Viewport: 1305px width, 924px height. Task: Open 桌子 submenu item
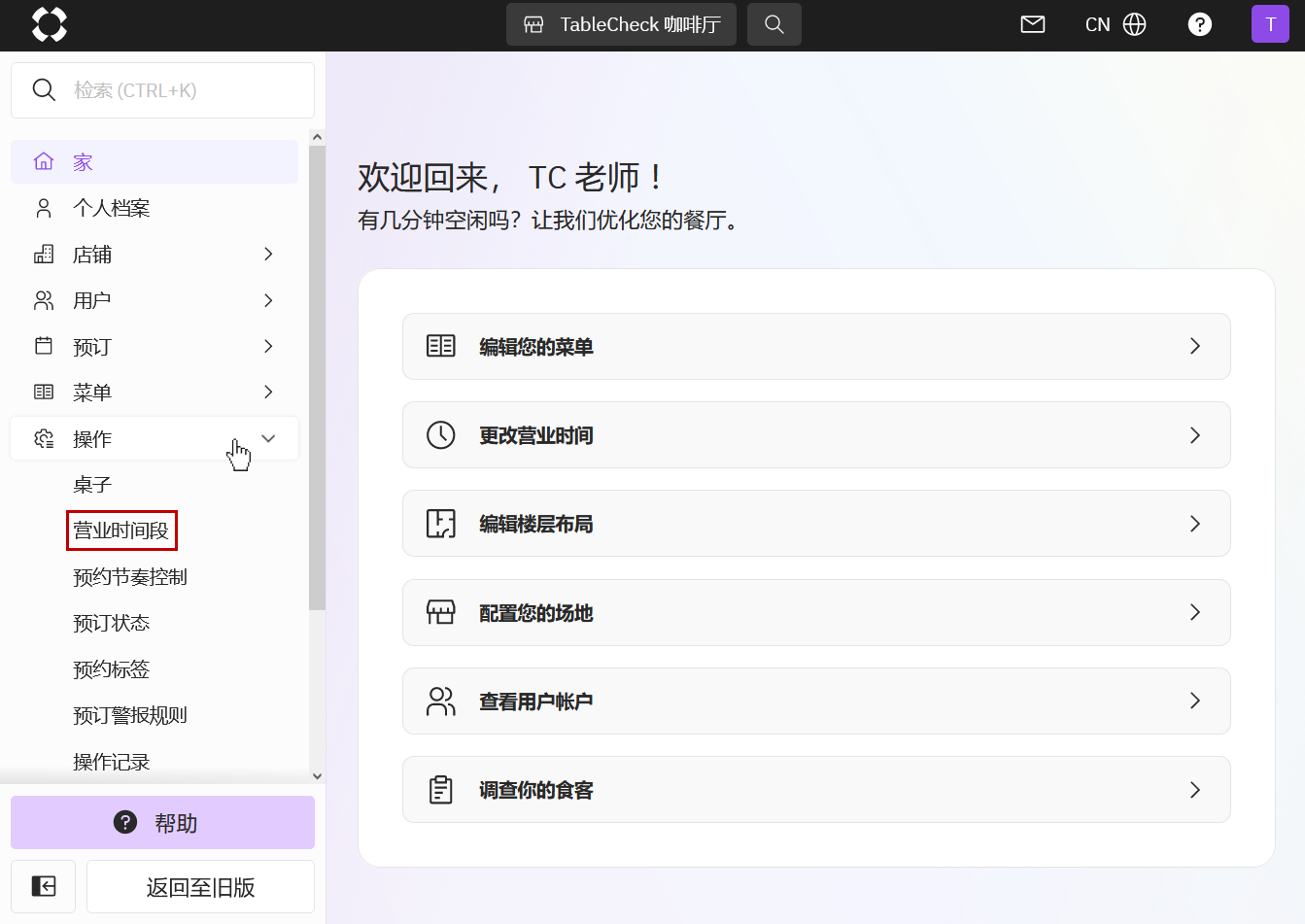(x=92, y=485)
